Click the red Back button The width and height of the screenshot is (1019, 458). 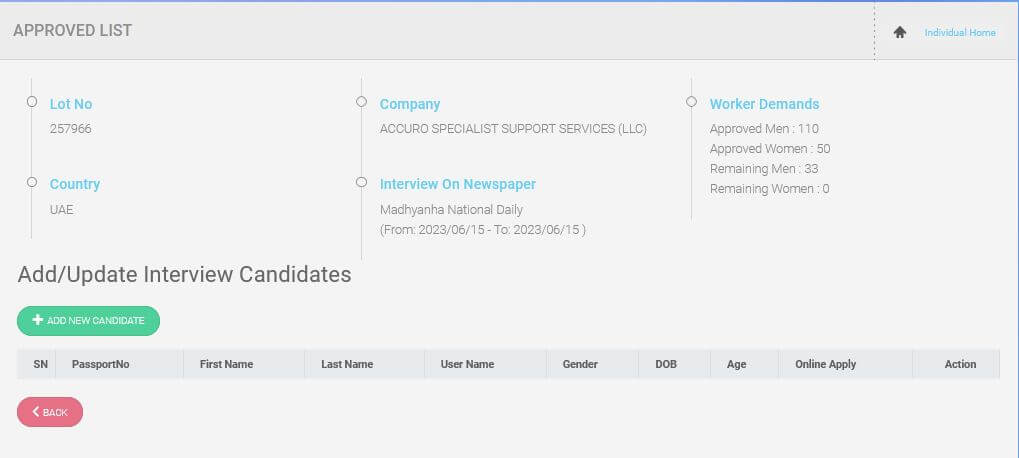[50, 412]
